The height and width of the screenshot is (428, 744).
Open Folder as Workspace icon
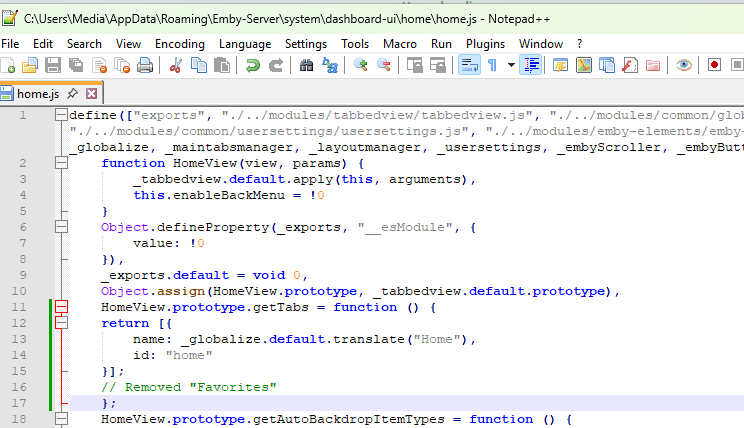(x=653, y=65)
